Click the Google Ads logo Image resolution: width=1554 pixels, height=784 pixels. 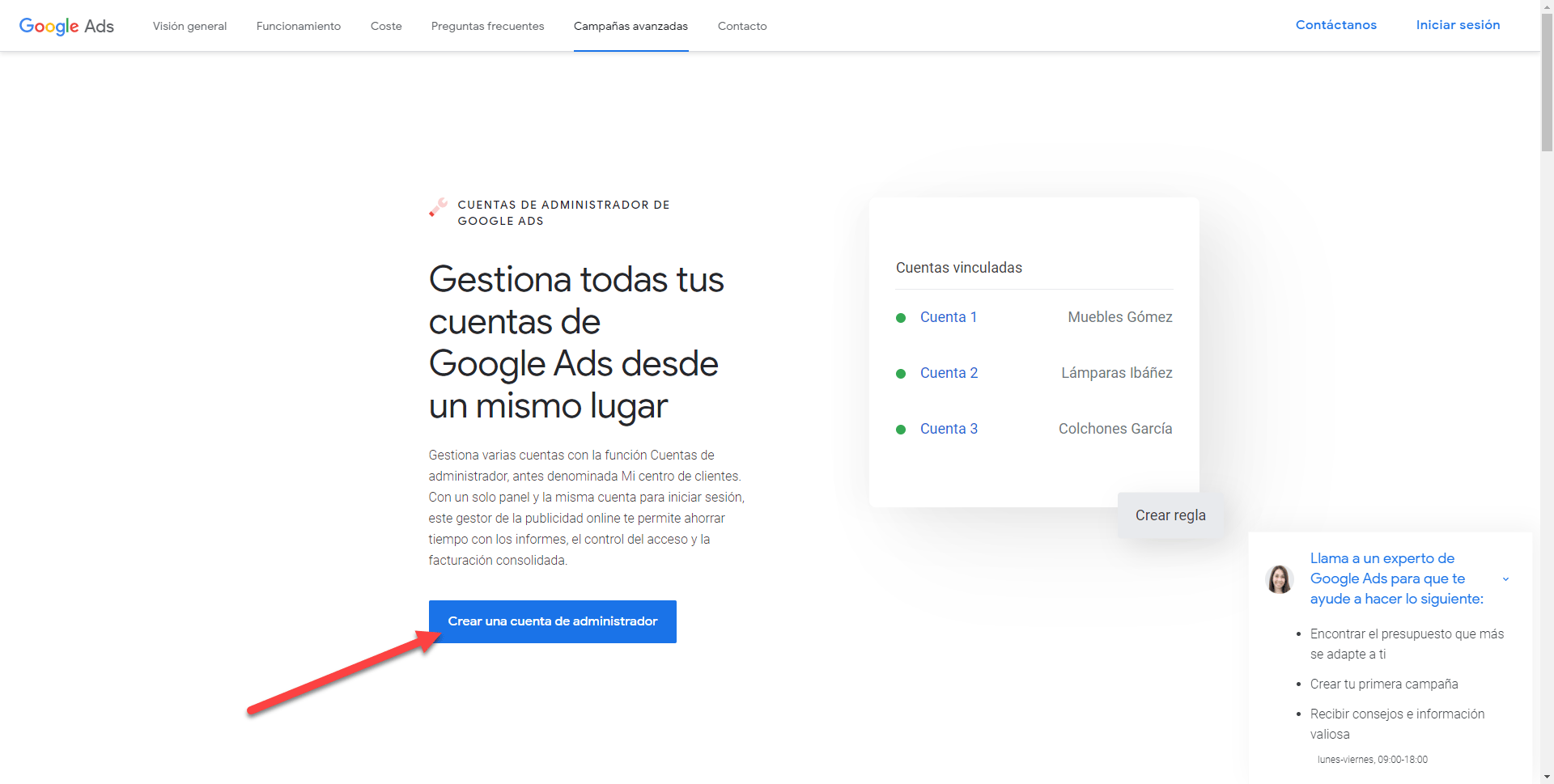click(66, 26)
